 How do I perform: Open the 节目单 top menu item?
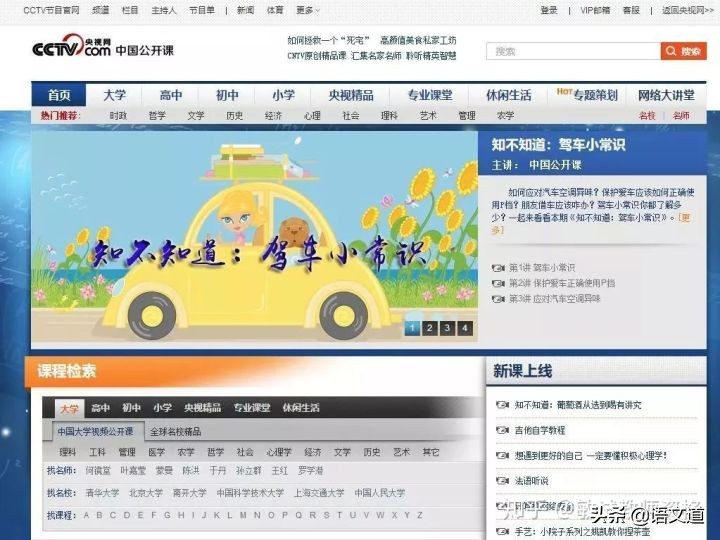(202, 10)
